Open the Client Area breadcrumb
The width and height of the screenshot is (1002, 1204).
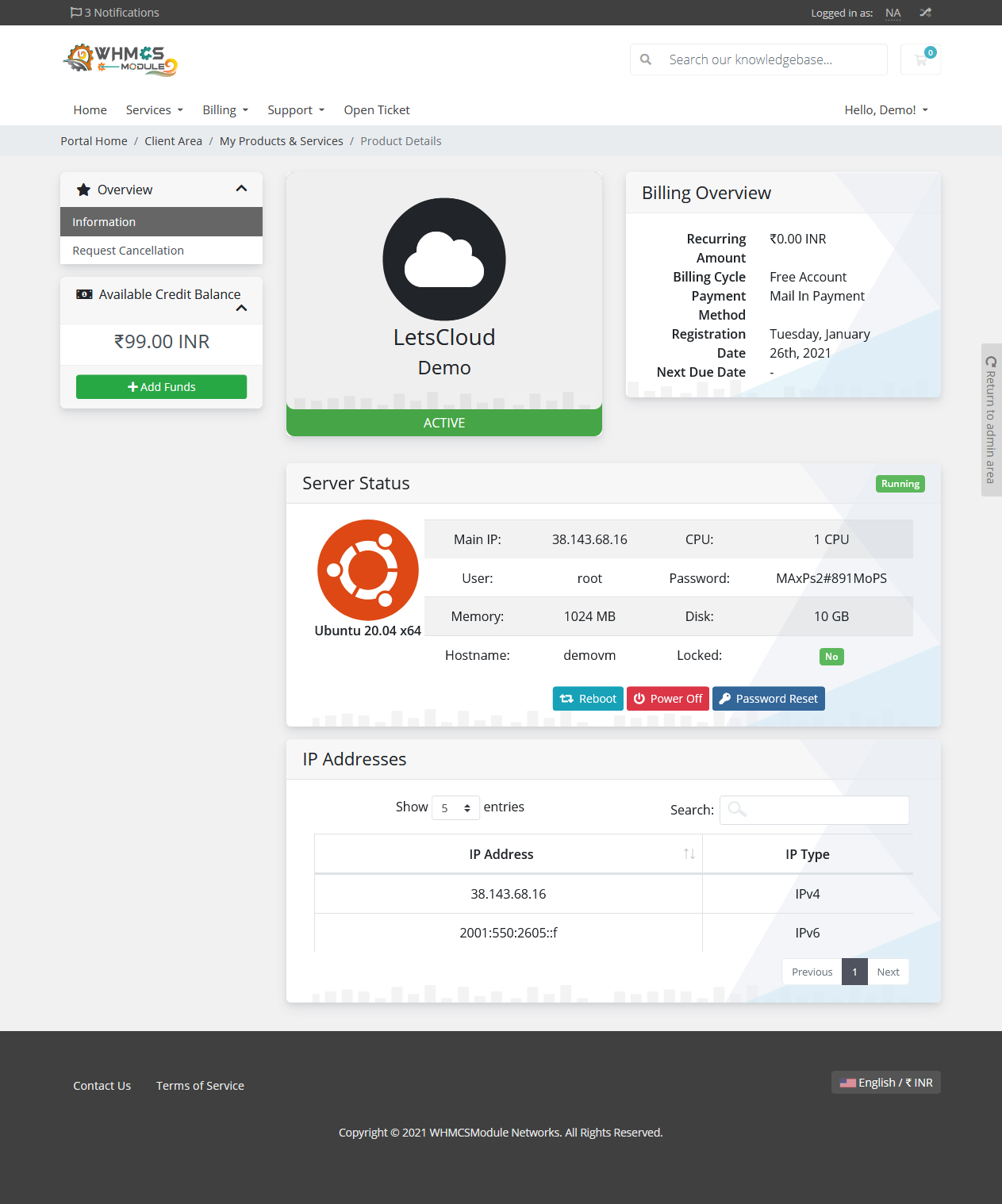[173, 141]
